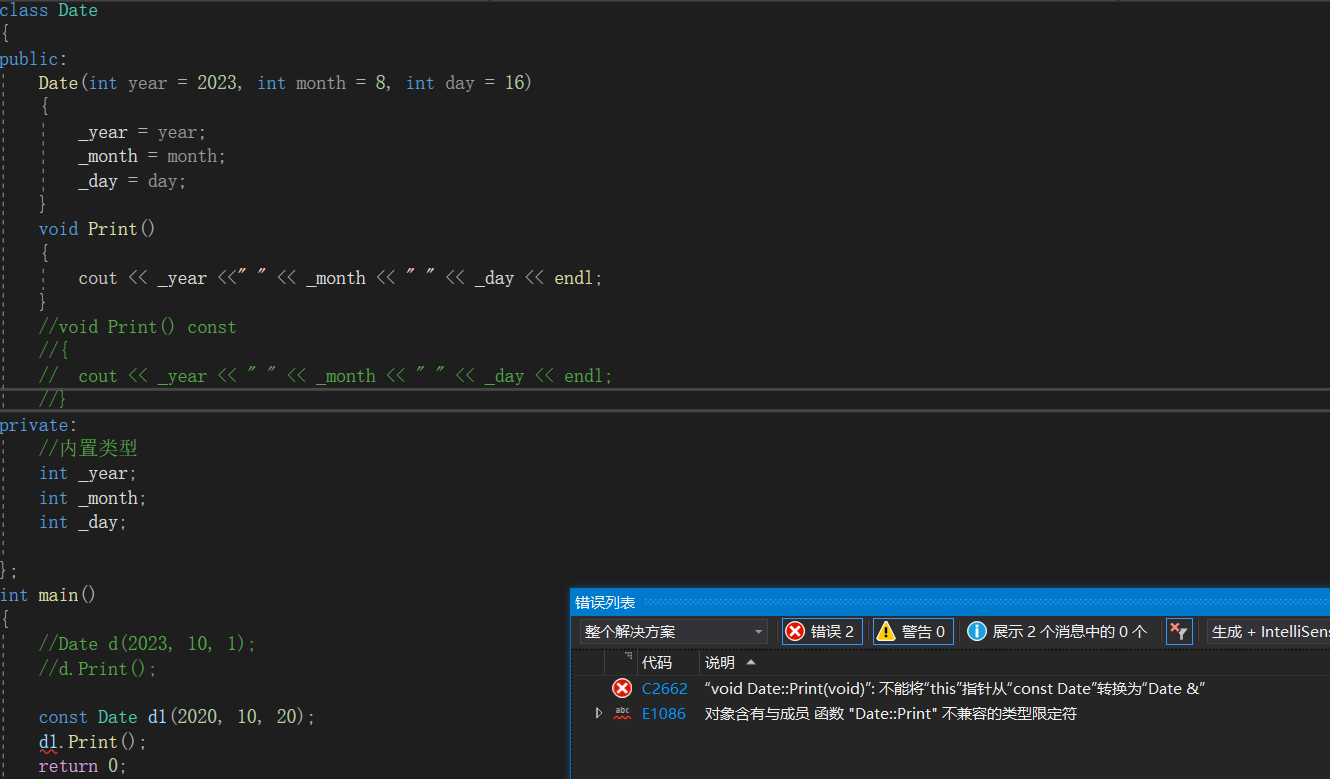Screen dimensions: 1330x779
Task: Click the int _month; member declaration
Action: point(93,498)
